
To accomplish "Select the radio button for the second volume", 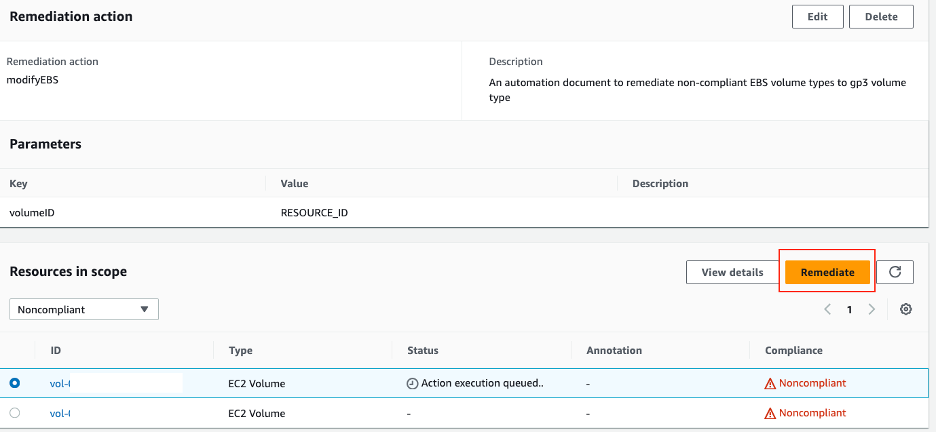I will (15, 413).
